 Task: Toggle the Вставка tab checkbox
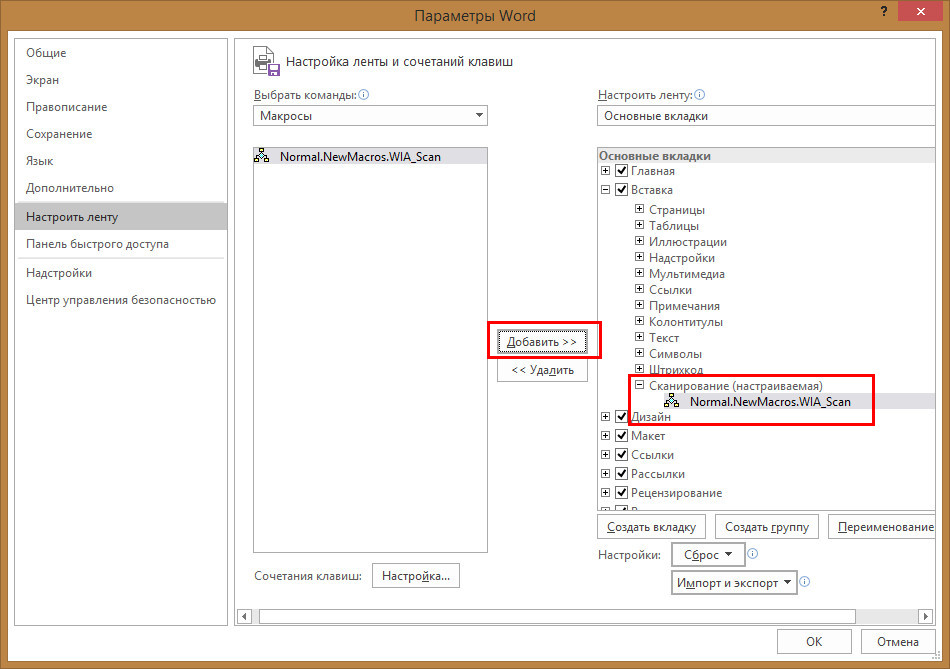click(621, 190)
